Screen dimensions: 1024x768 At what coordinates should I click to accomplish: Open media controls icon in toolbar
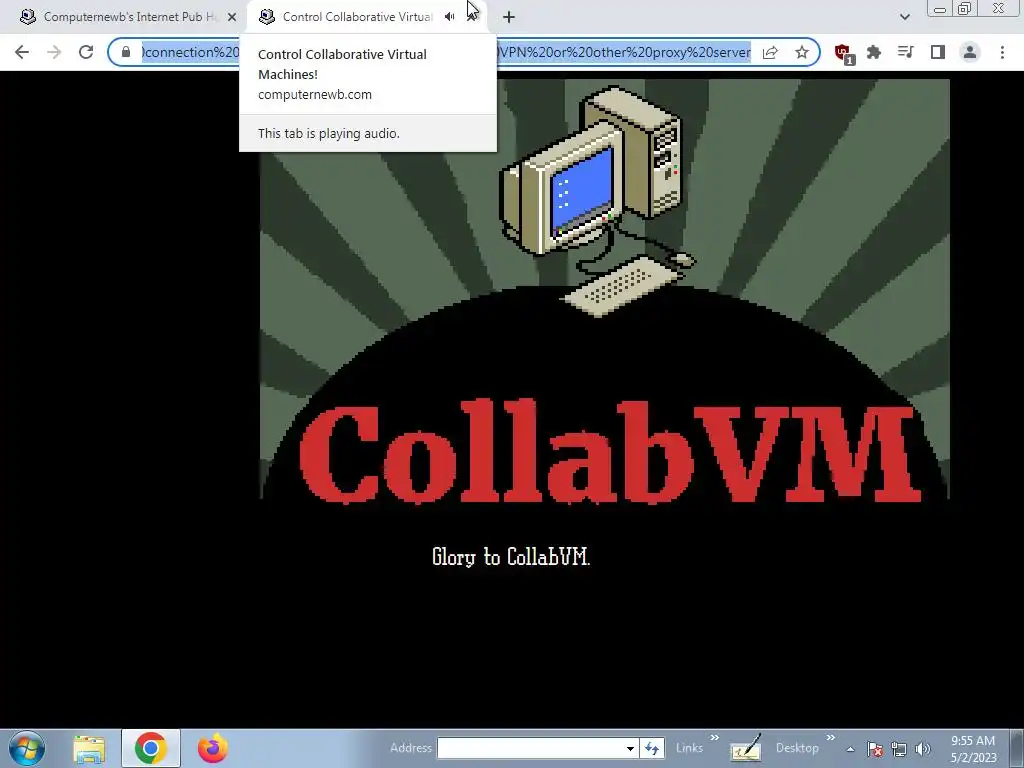pos(906,52)
